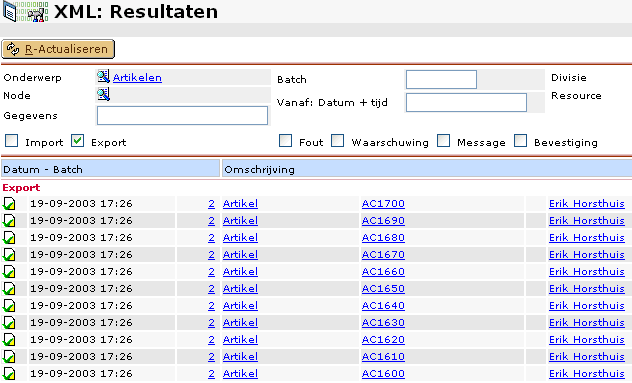Viewport: 632px width, 383px height.
Task: Open the Node lookup browse icon
Action: click(x=103, y=94)
